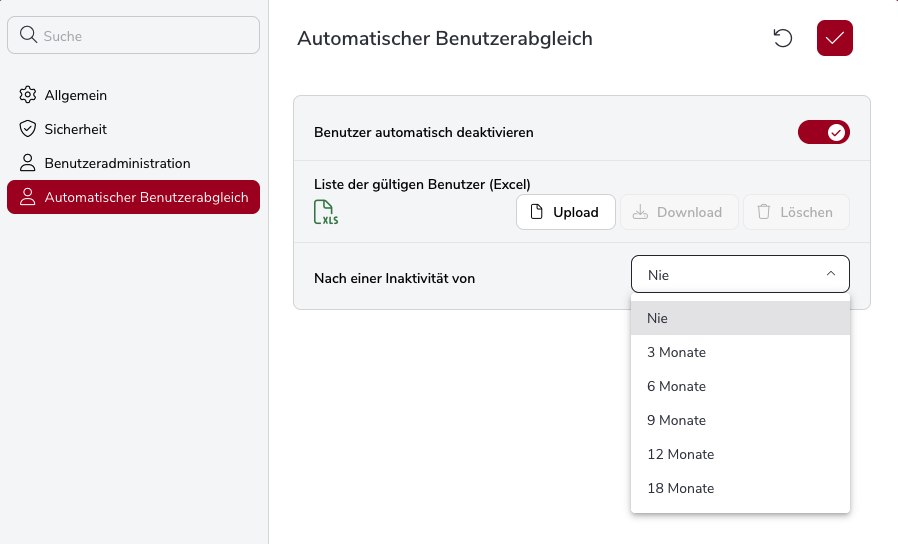Select the 6 Monate option
Screen dimensions: 898x544
point(677,386)
